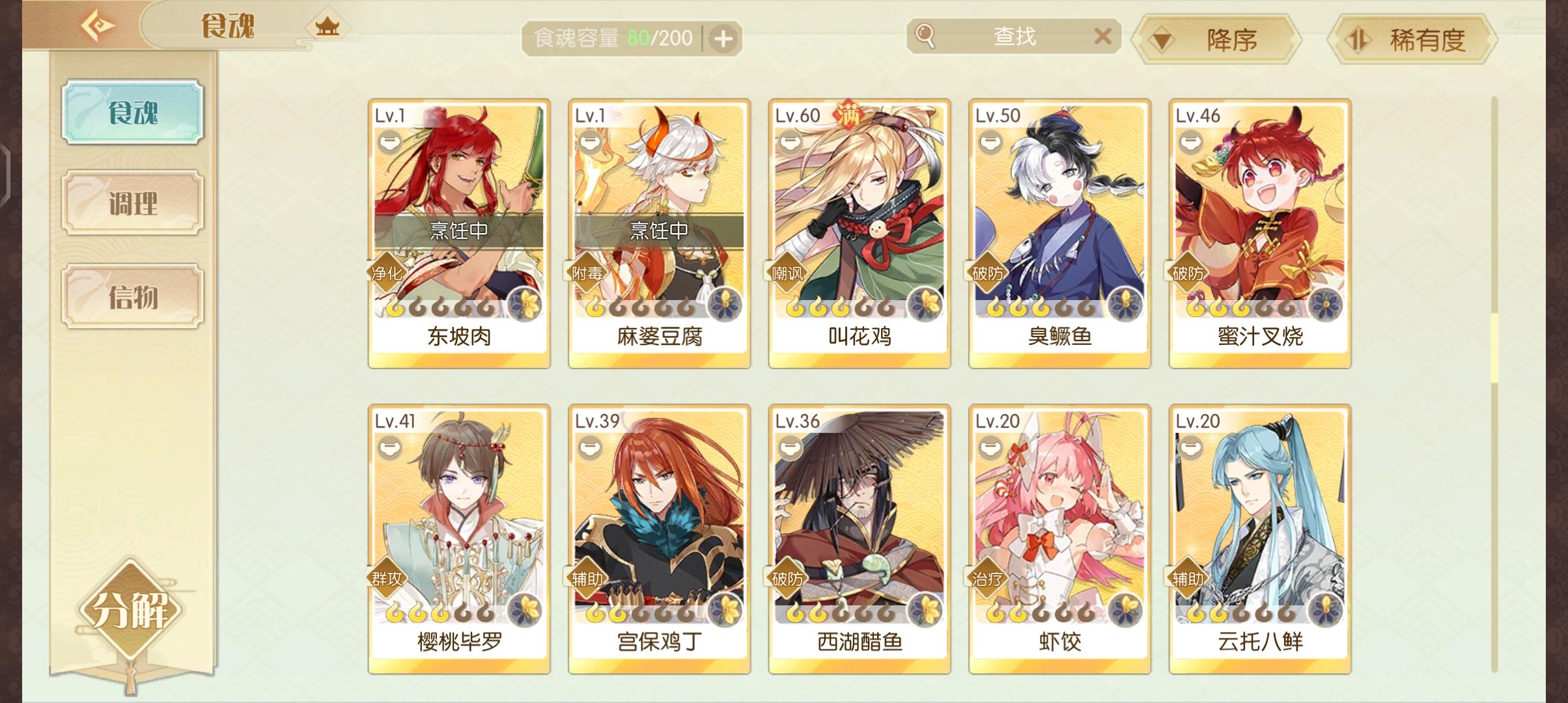Open the pavilion icon beside 食魂 title
Image resolution: width=1568 pixels, height=703 pixels.
click(x=327, y=27)
